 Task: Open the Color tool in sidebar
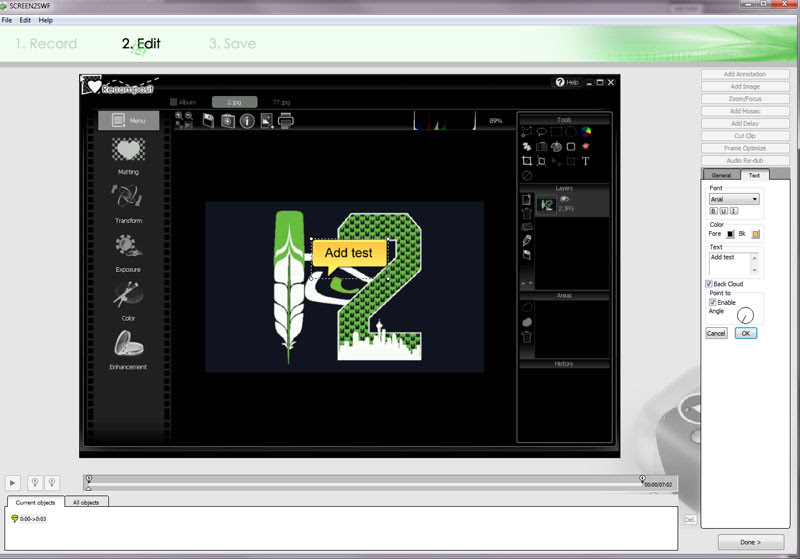[128, 294]
